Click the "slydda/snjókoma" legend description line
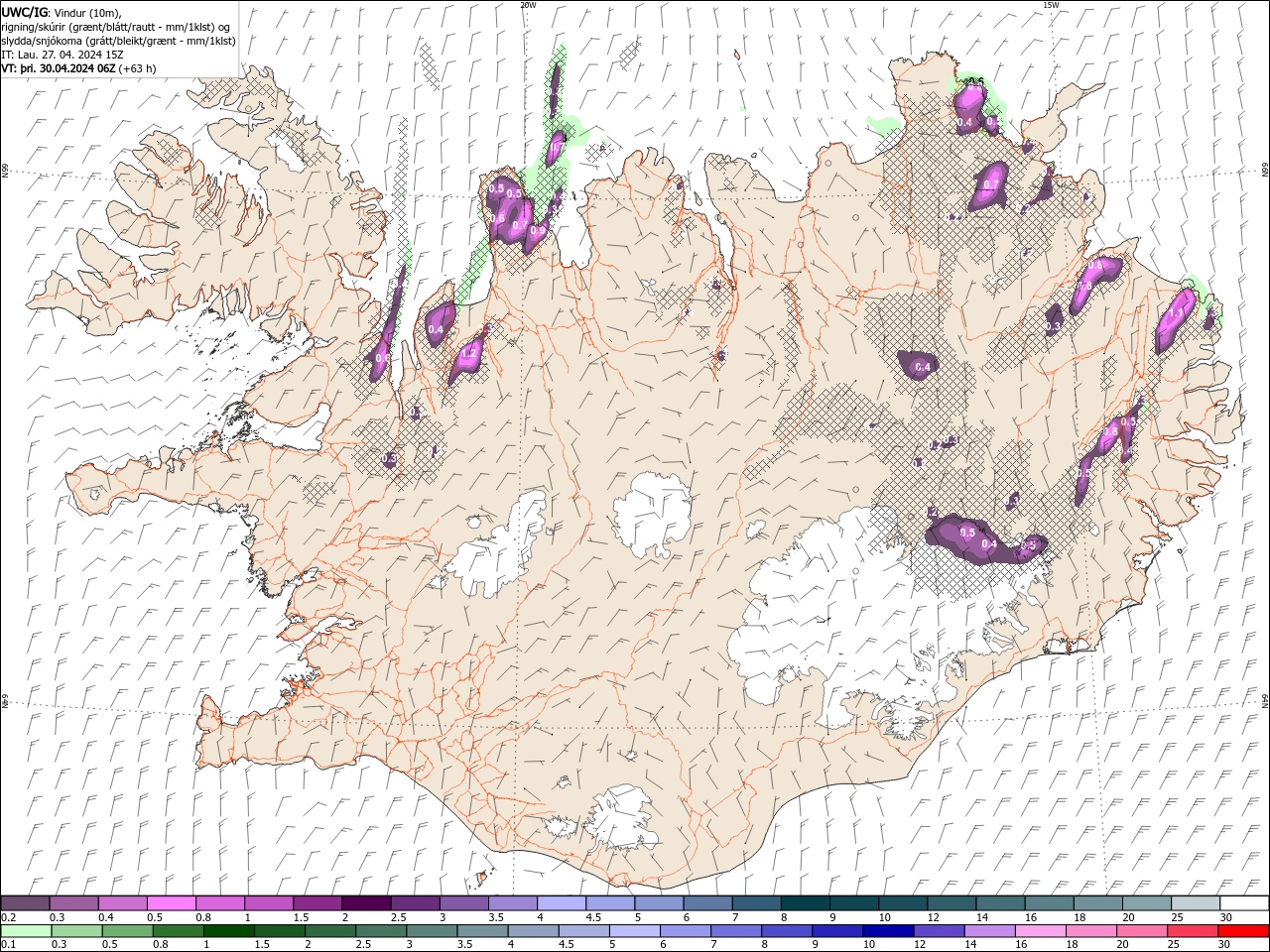Image resolution: width=1270 pixels, height=952 pixels. [x=119, y=41]
